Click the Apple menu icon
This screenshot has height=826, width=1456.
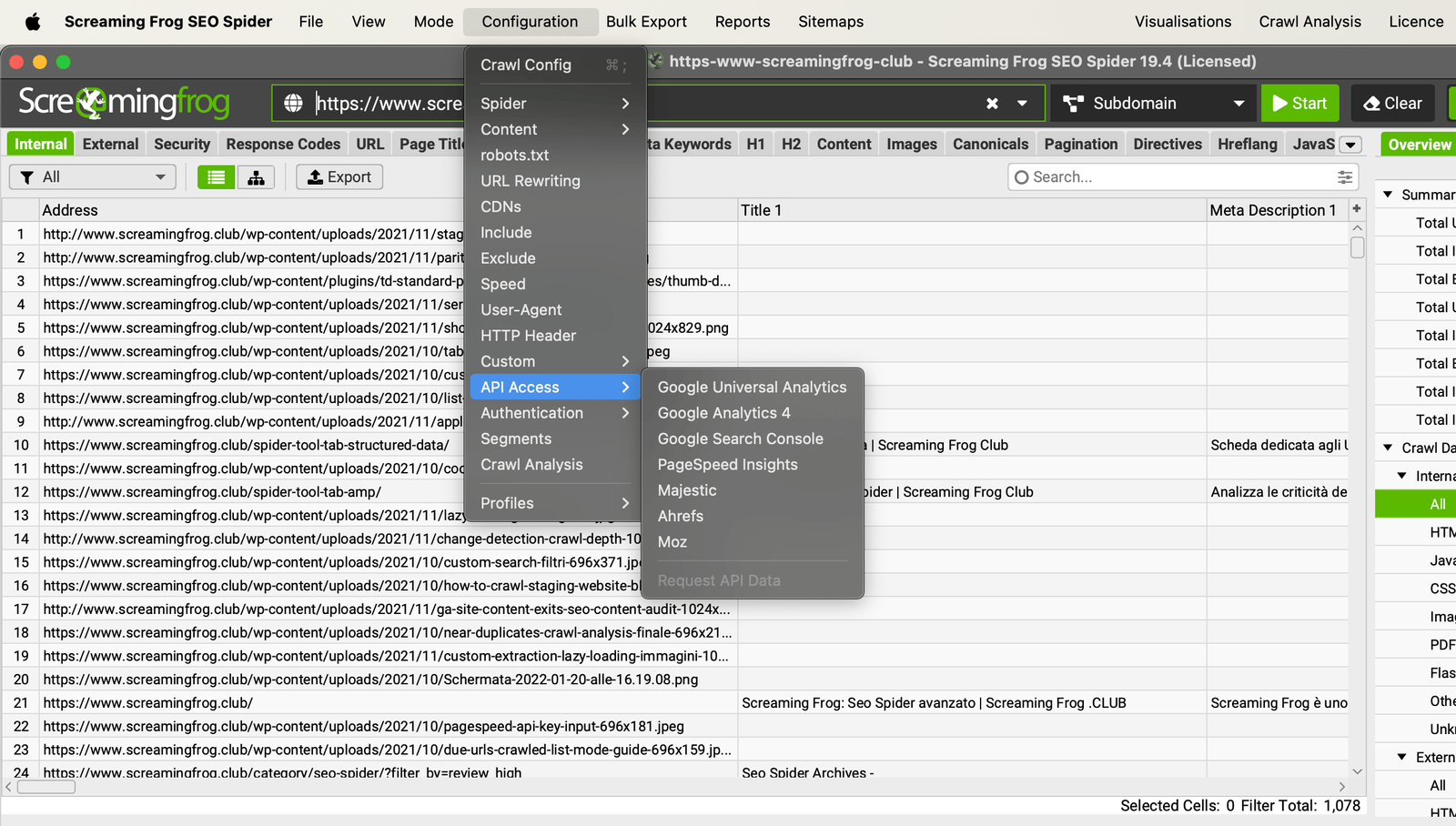click(x=31, y=21)
